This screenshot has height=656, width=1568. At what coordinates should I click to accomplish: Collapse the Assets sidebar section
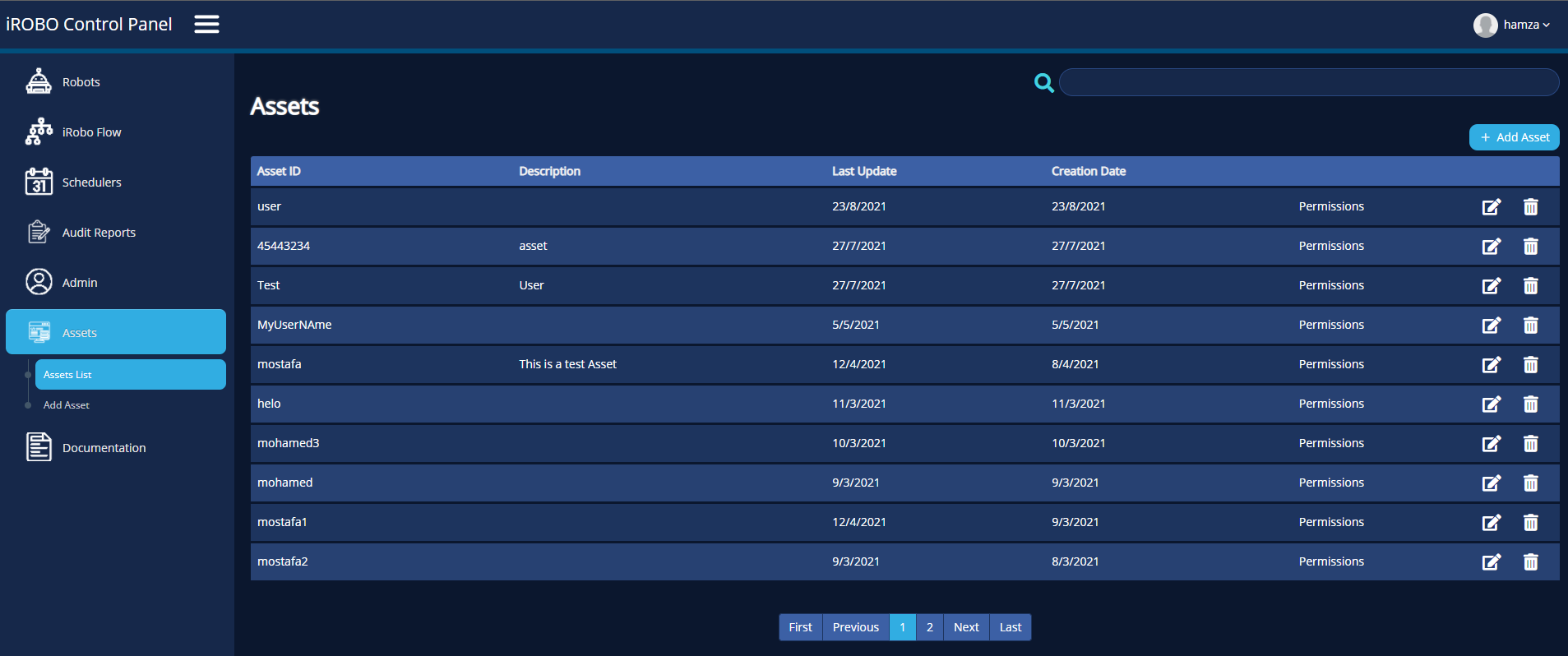(116, 332)
